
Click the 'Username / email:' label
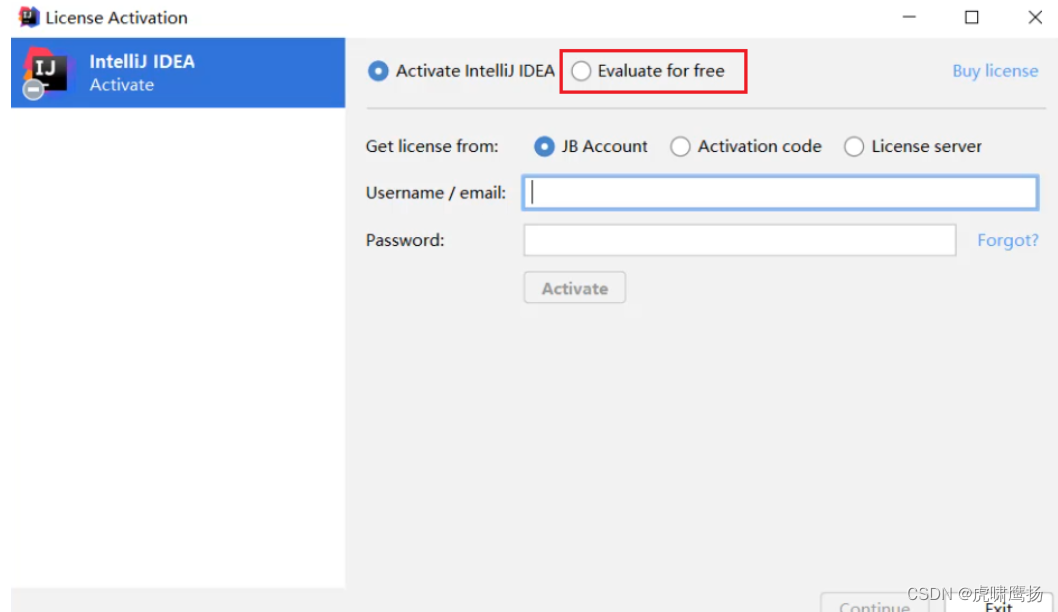pos(436,193)
